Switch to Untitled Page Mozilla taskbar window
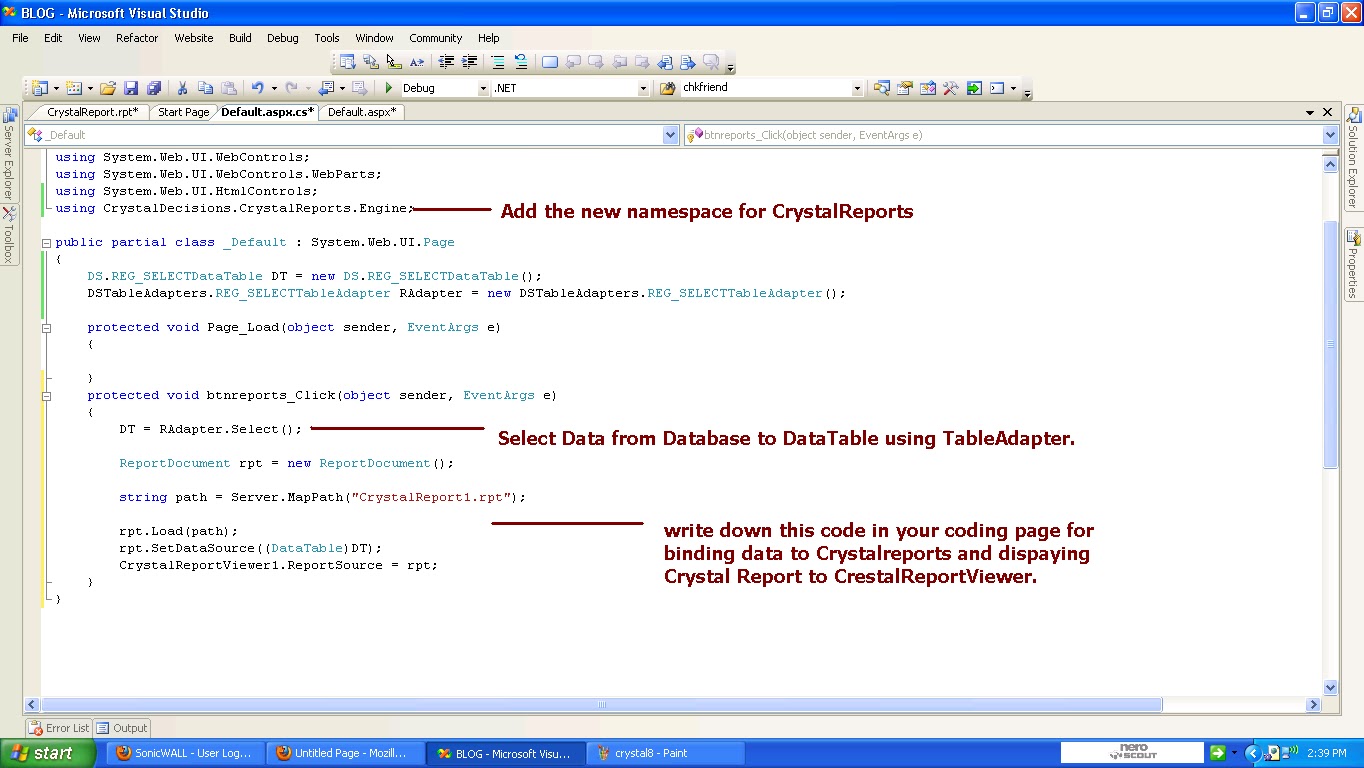Image resolution: width=1364 pixels, height=768 pixels. (x=345, y=753)
